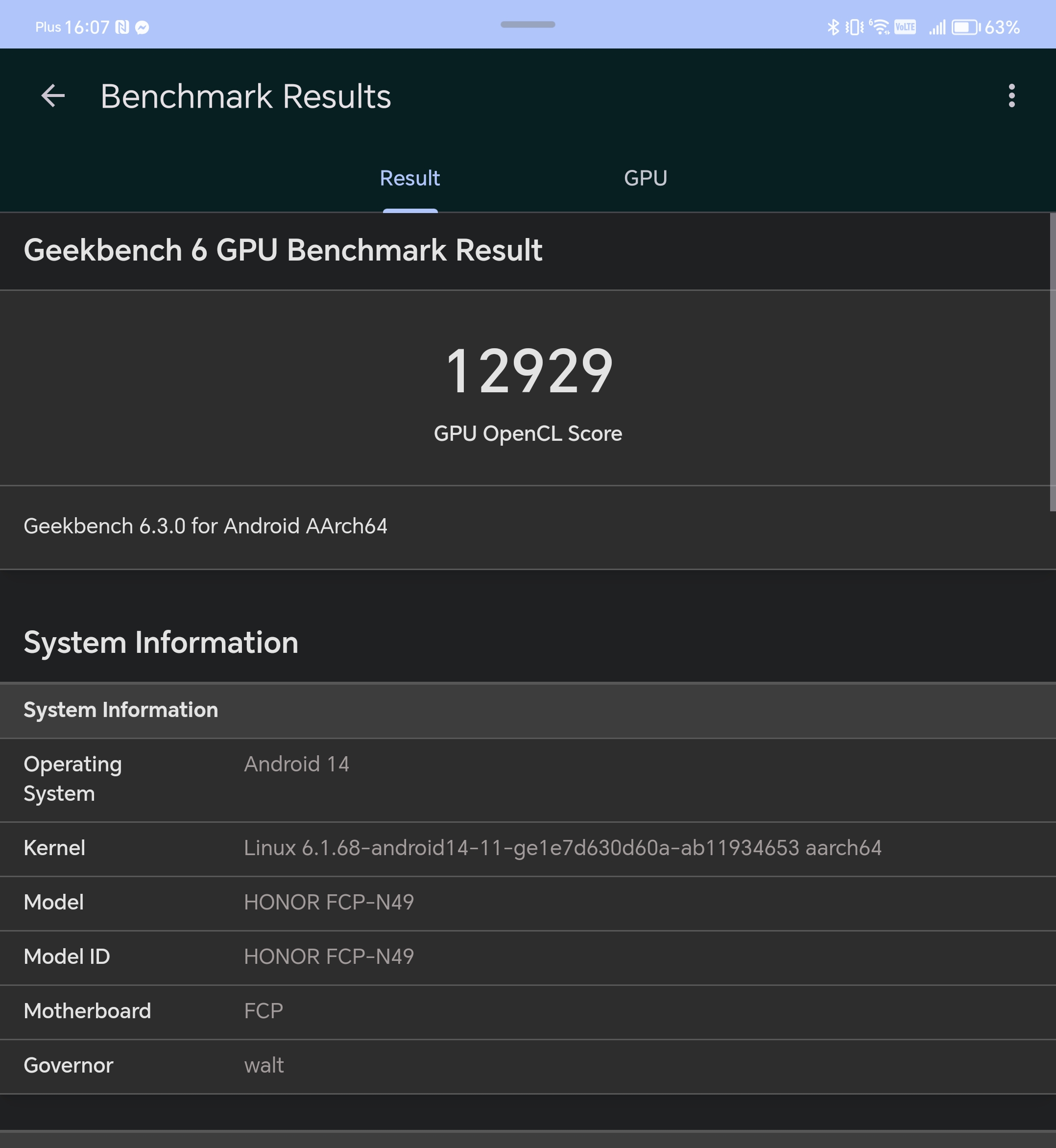1056x1148 pixels.
Task: Select the Kernel version row
Action: pos(528,849)
